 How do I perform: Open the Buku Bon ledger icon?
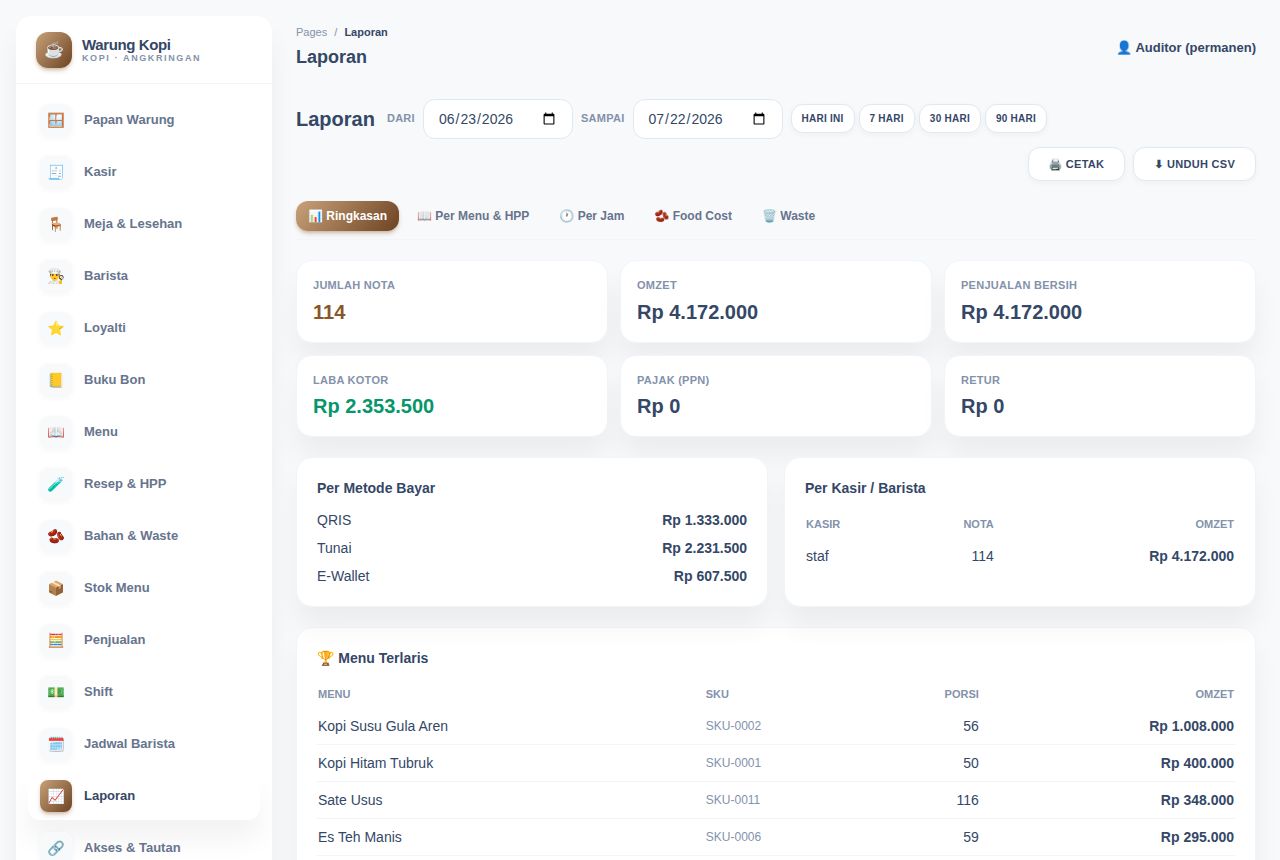(56, 380)
